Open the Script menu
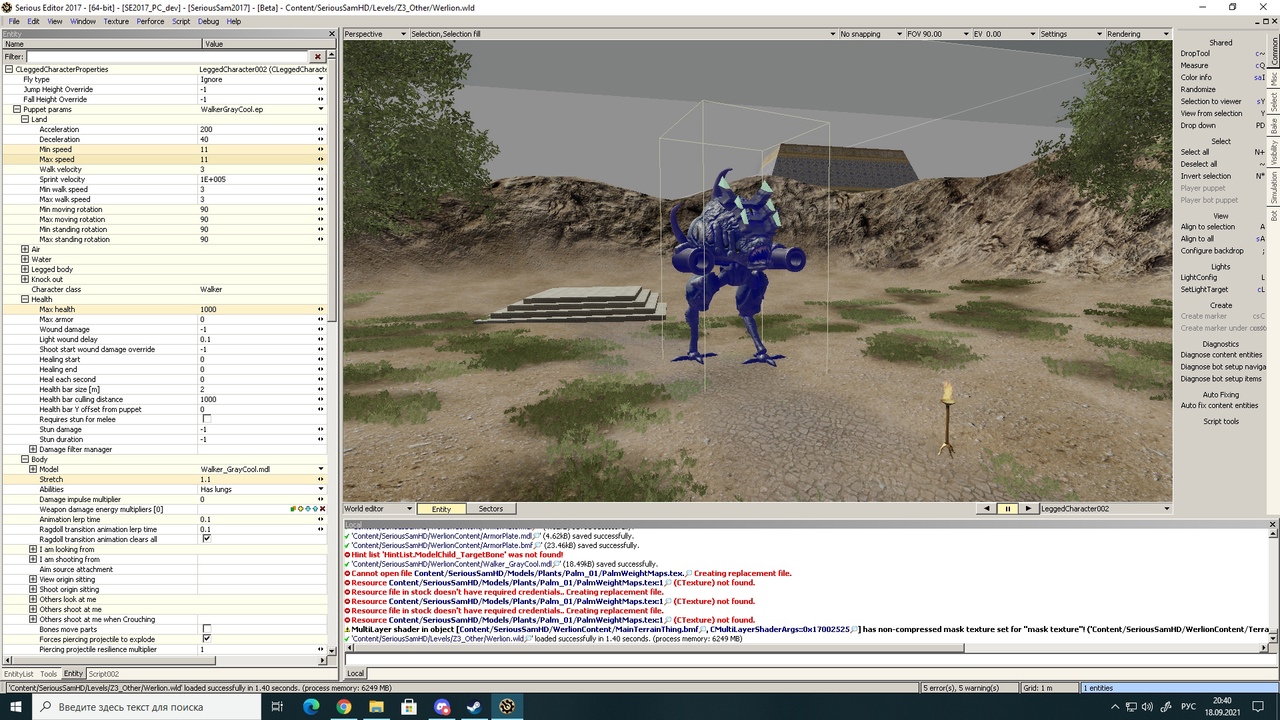Image resolution: width=1280 pixels, height=720 pixels. point(181,21)
